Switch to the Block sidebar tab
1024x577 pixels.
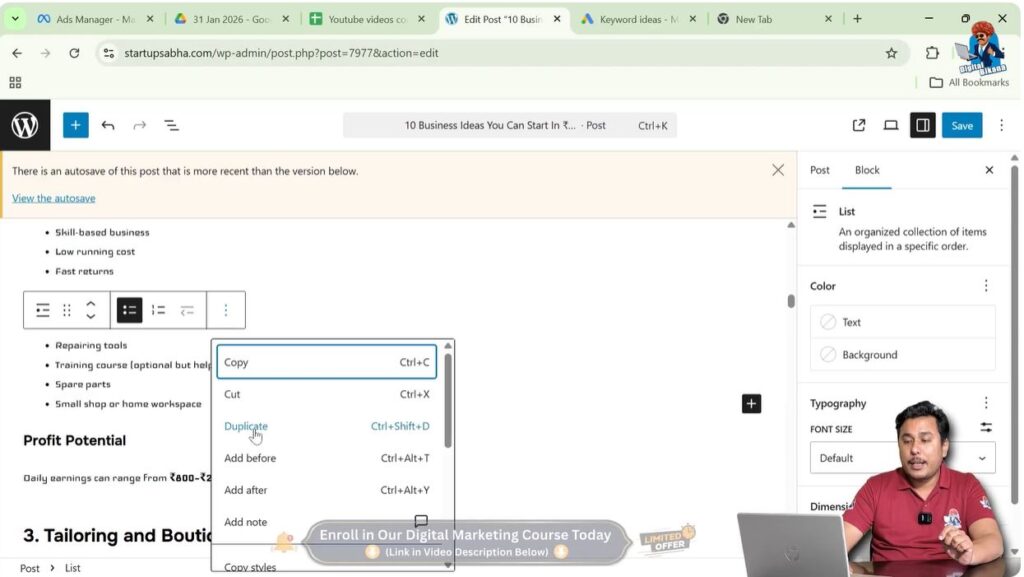(867, 170)
